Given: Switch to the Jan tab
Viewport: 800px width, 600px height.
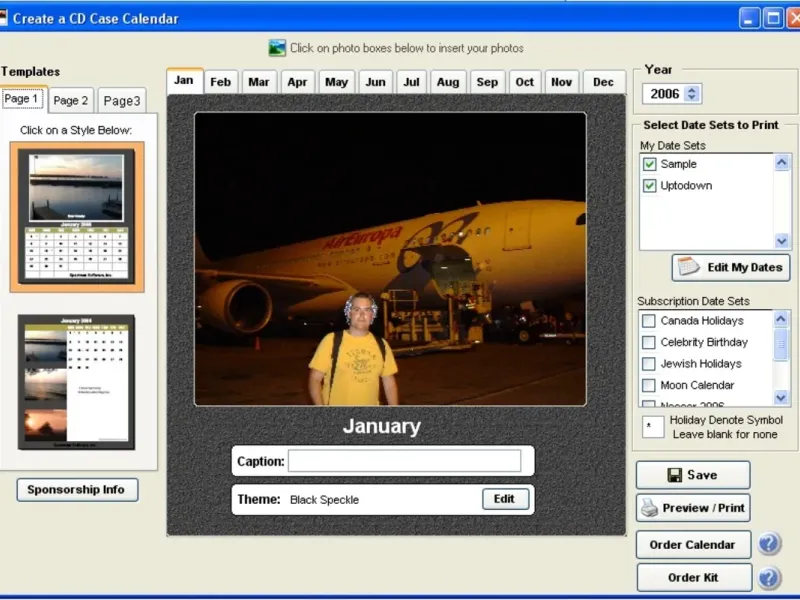Looking at the screenshot, I should (x=184, y=81).
